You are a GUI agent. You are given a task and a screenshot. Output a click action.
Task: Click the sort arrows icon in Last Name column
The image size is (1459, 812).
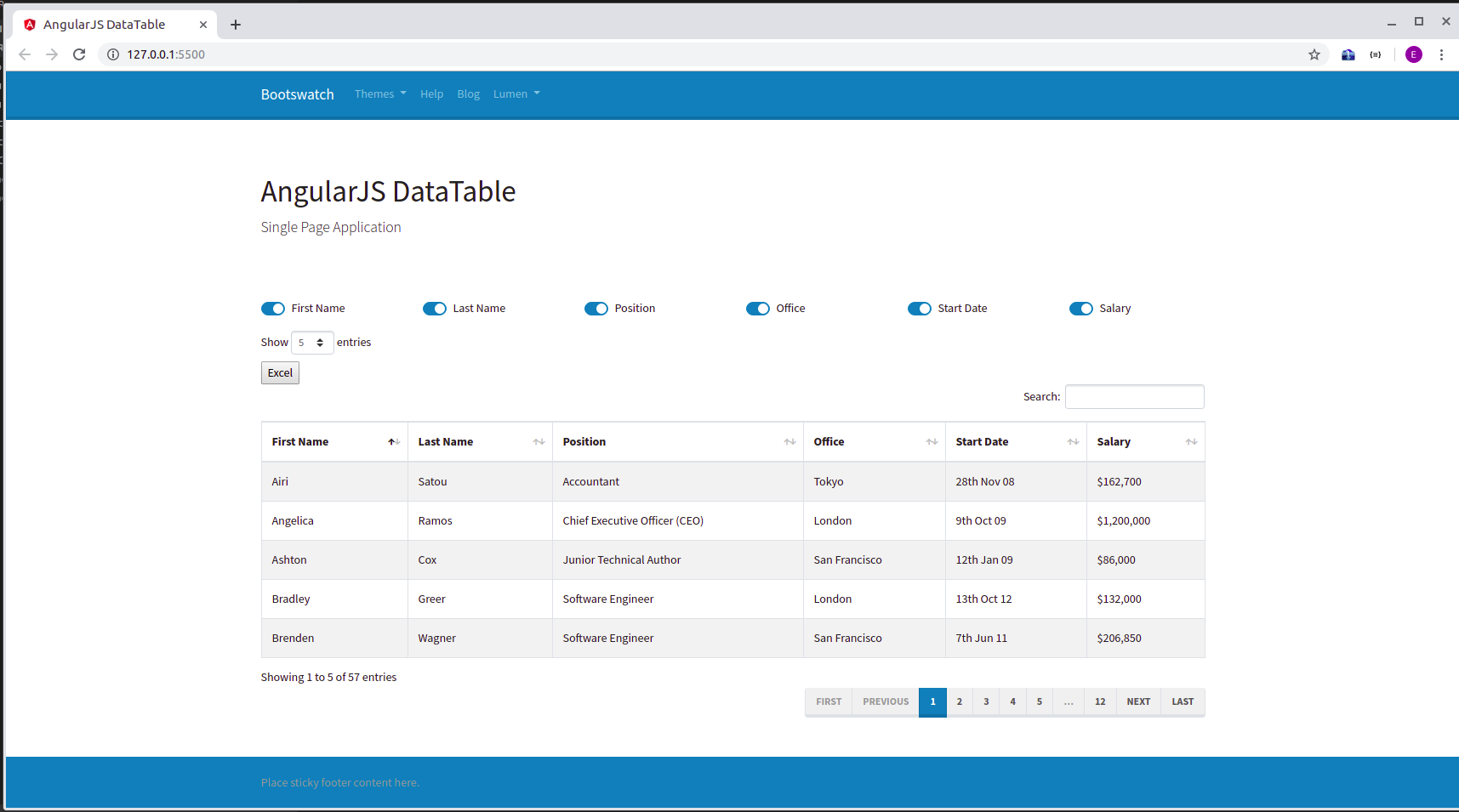(x=539, y=442)
